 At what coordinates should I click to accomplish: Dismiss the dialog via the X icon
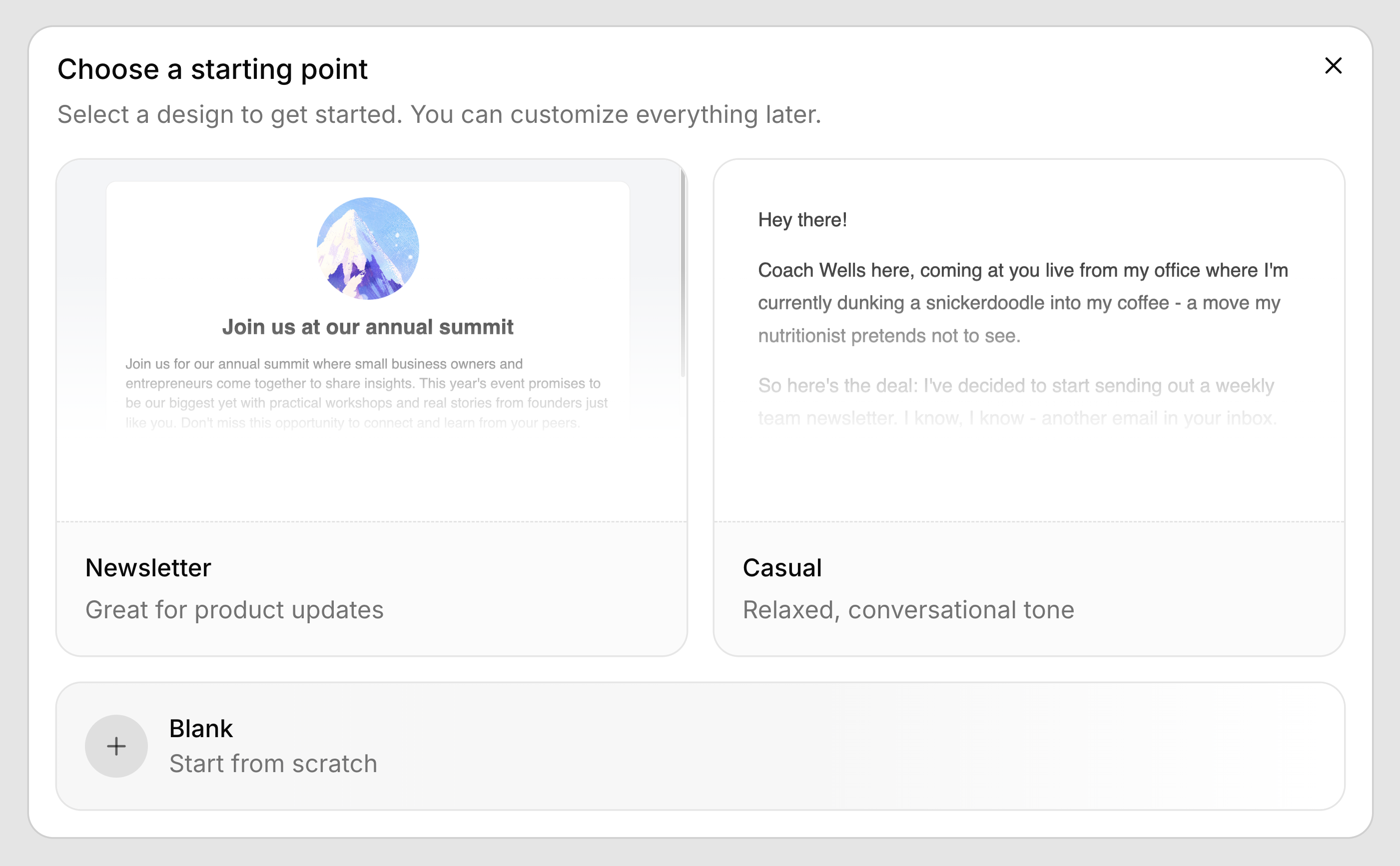pyautogui.click(x=1334, y=65)
